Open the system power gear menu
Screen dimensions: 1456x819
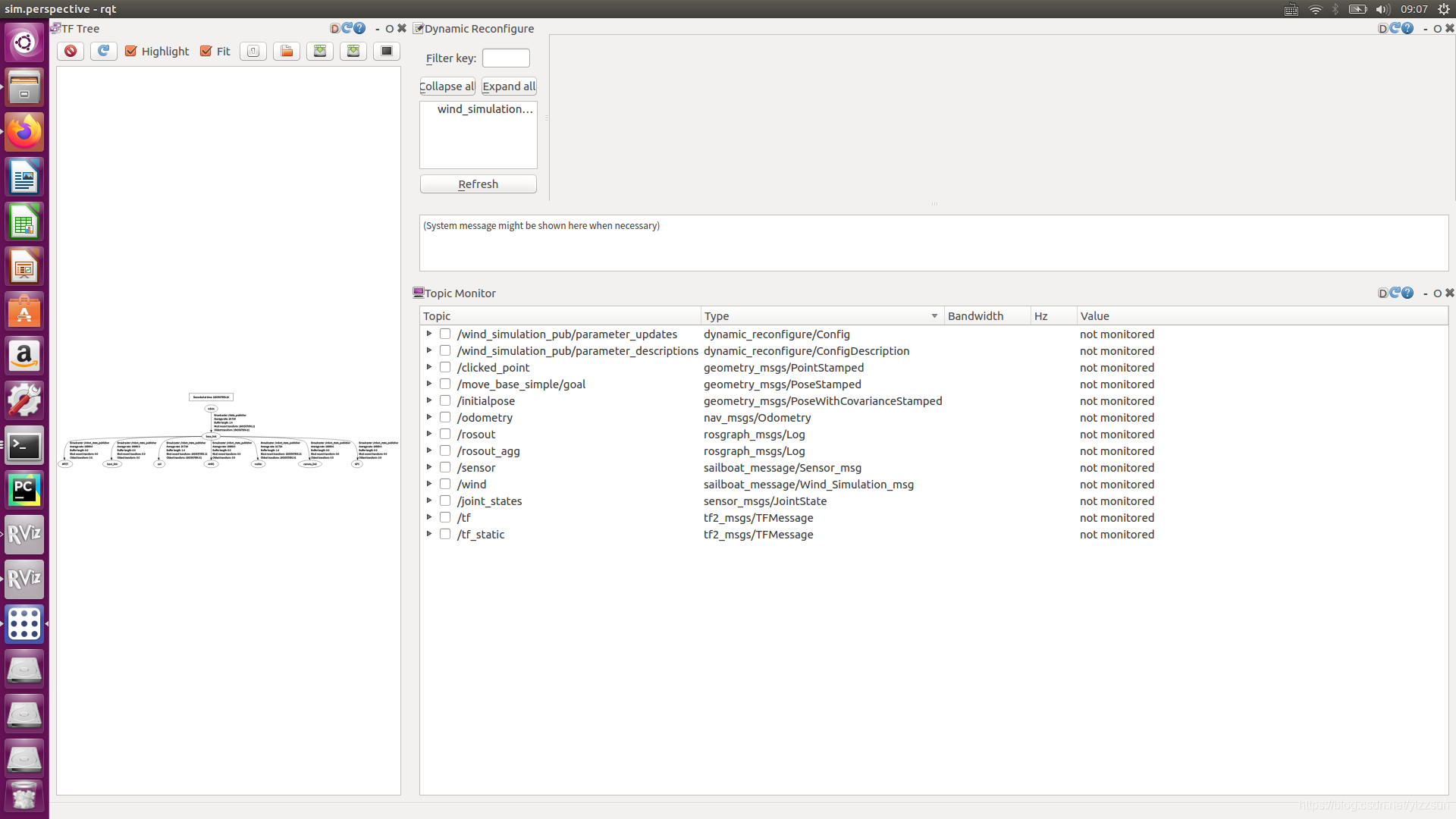click(x=1444, y=9)
